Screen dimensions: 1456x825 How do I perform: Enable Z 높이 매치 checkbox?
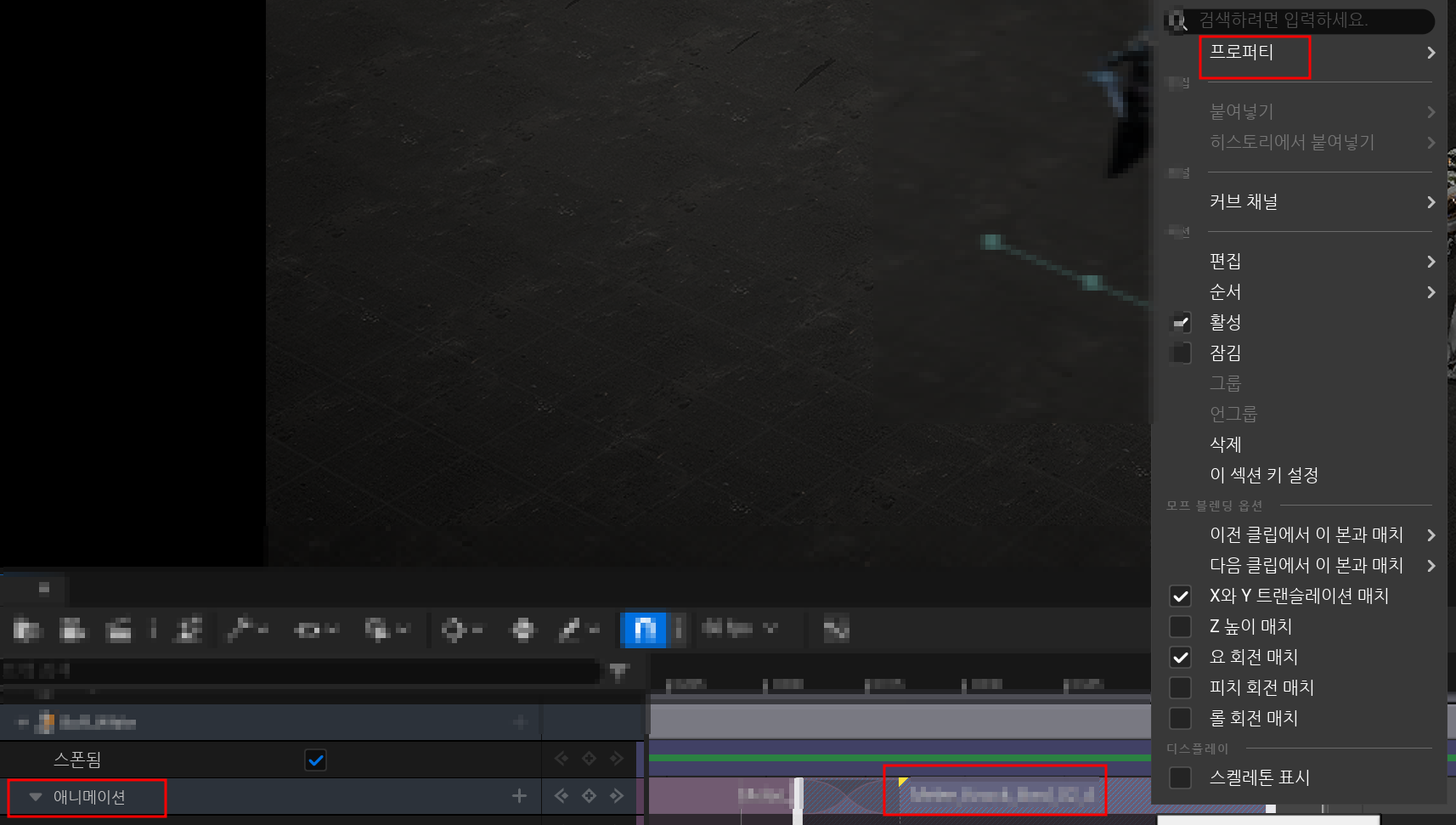(x=1181, y=626)
